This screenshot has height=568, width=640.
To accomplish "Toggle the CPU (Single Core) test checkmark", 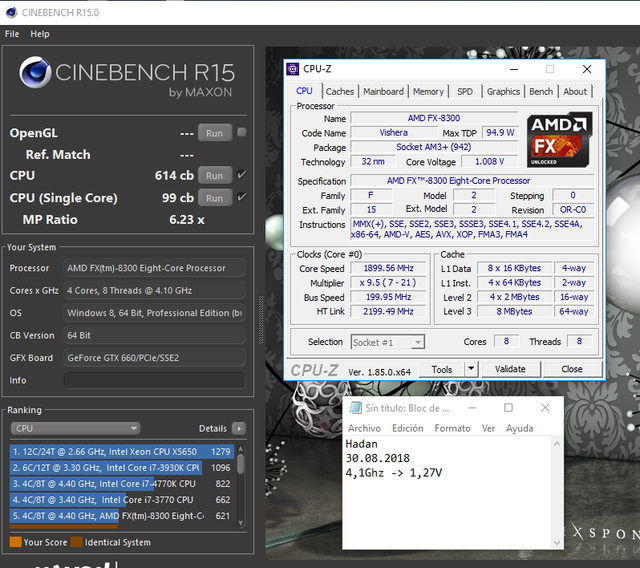I will click(242, 197).
